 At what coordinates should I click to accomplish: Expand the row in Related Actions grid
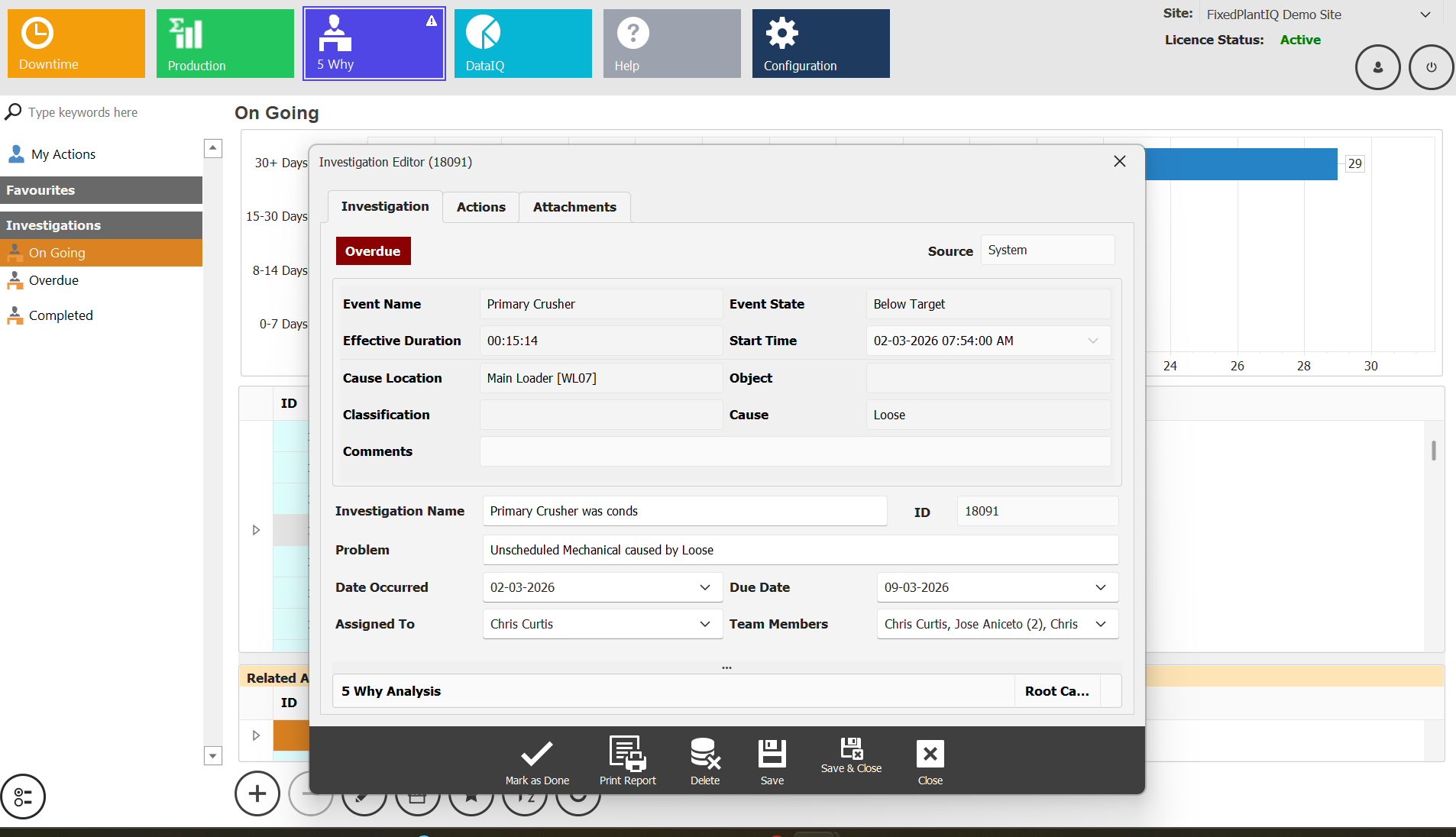tap(257, 735)
